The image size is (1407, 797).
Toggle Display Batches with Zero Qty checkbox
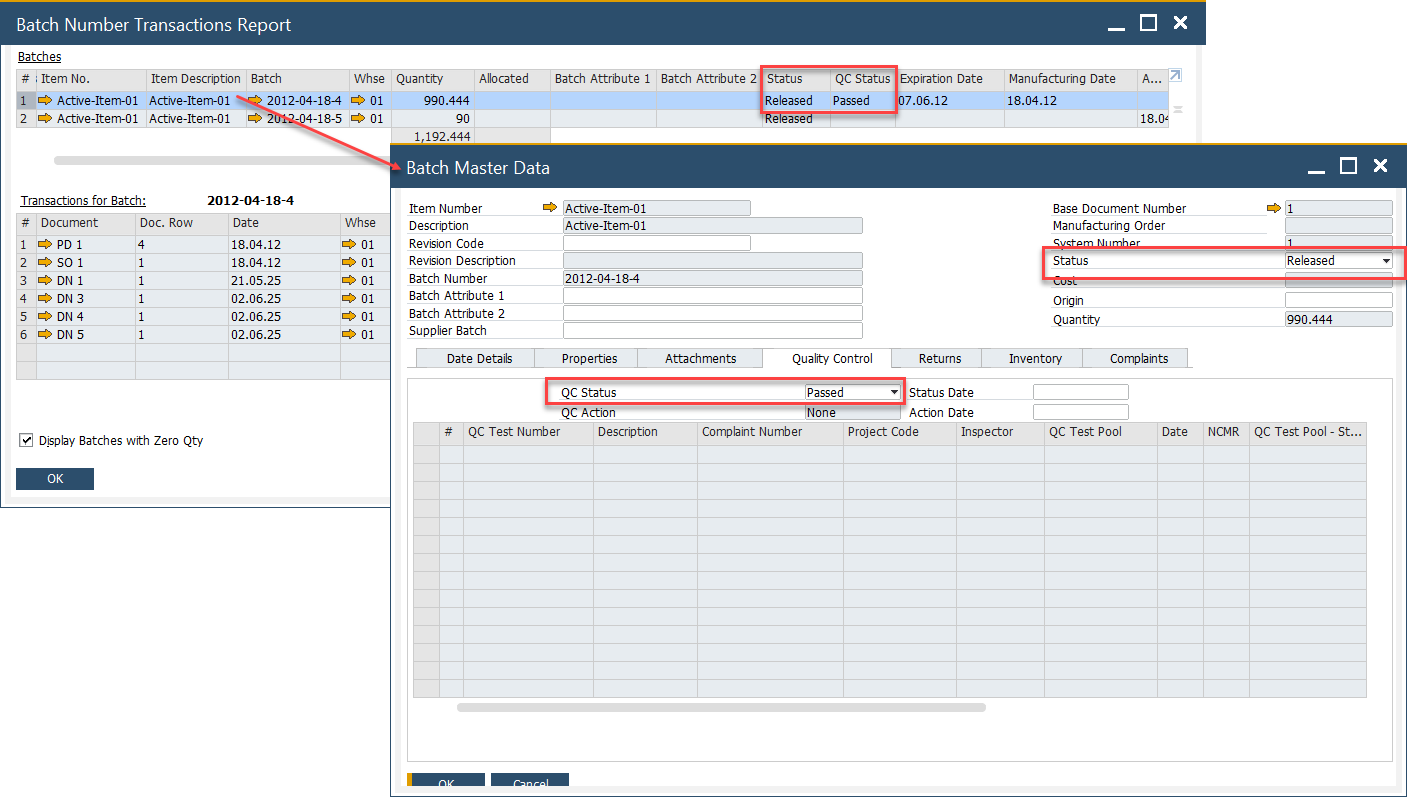click(27, 440)
